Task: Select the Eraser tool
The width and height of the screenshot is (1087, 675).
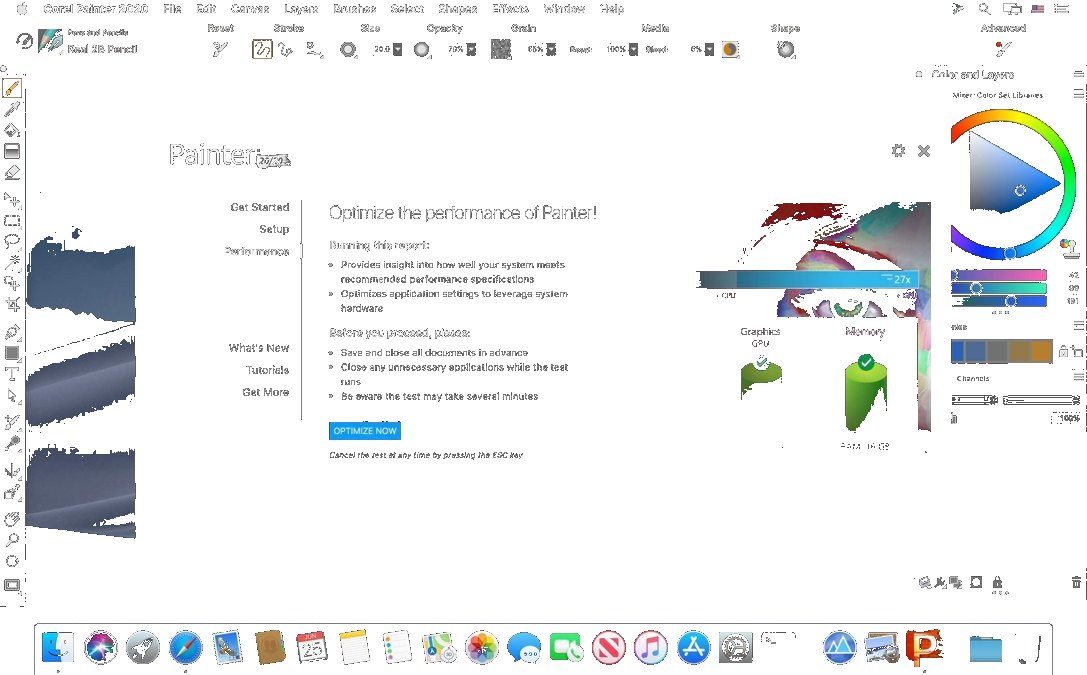Action: [12, 172]
